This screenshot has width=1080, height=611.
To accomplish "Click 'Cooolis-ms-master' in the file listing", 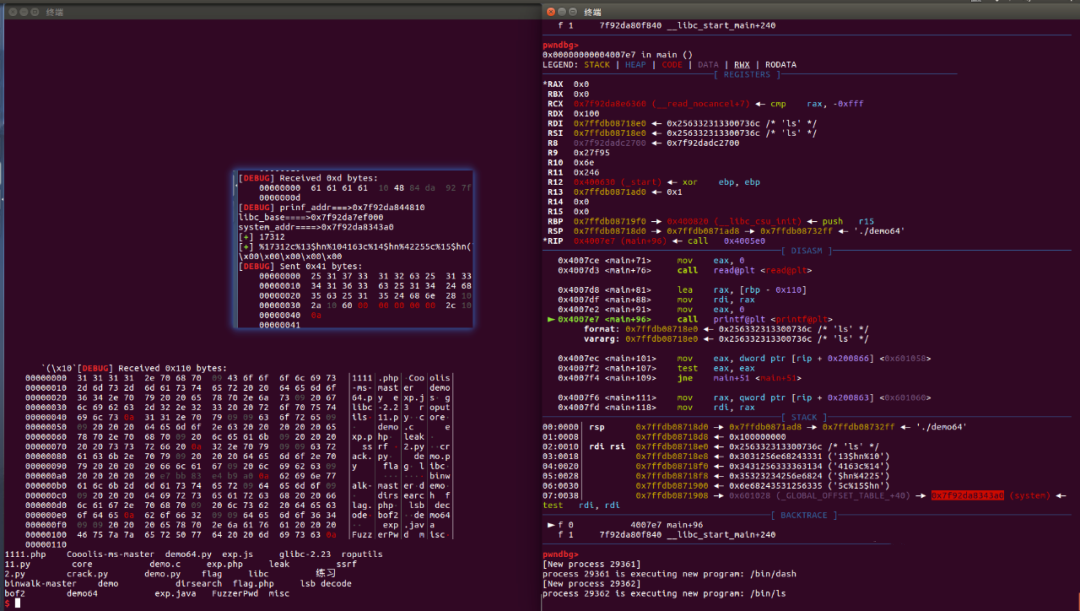I will [x=110, y=554].
